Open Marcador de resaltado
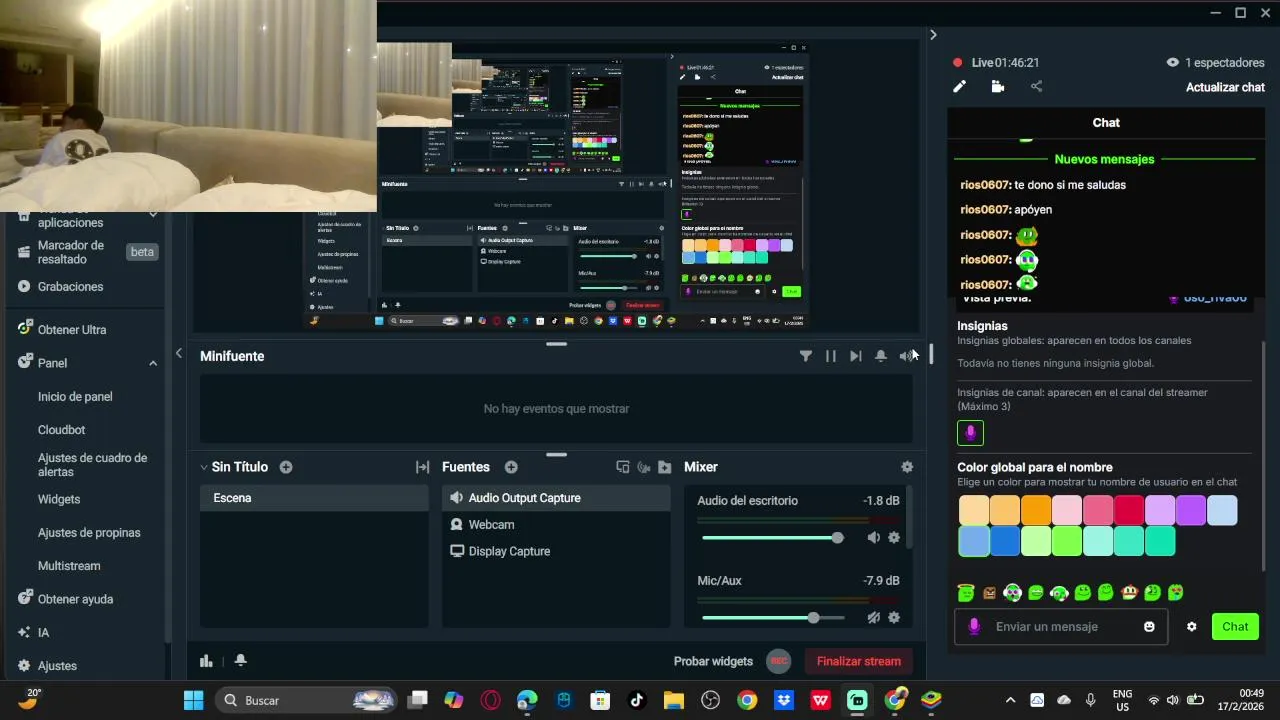The width and height of the screenshot is (1280, 720). point(71,252)
